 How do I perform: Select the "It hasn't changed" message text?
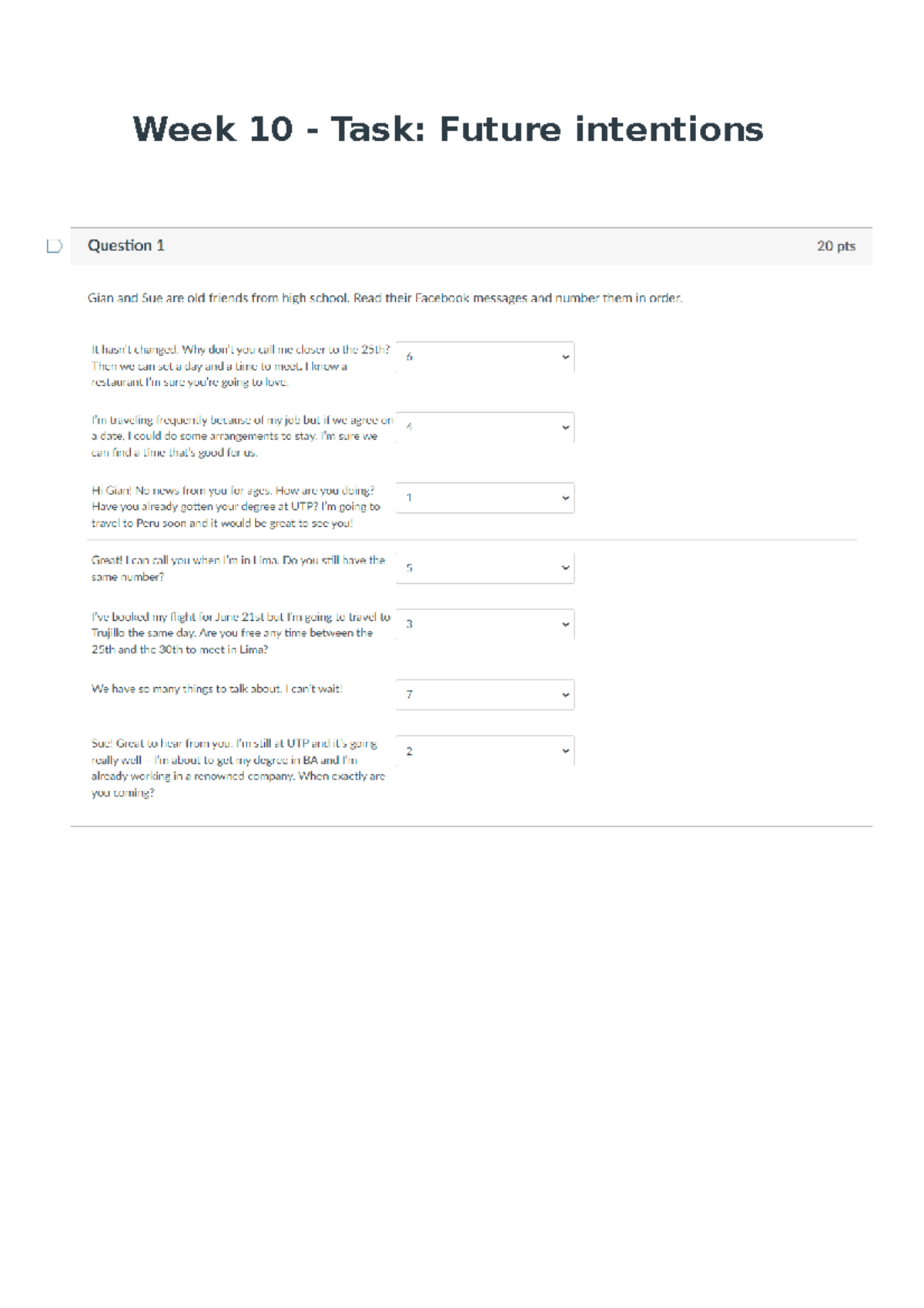240,366
